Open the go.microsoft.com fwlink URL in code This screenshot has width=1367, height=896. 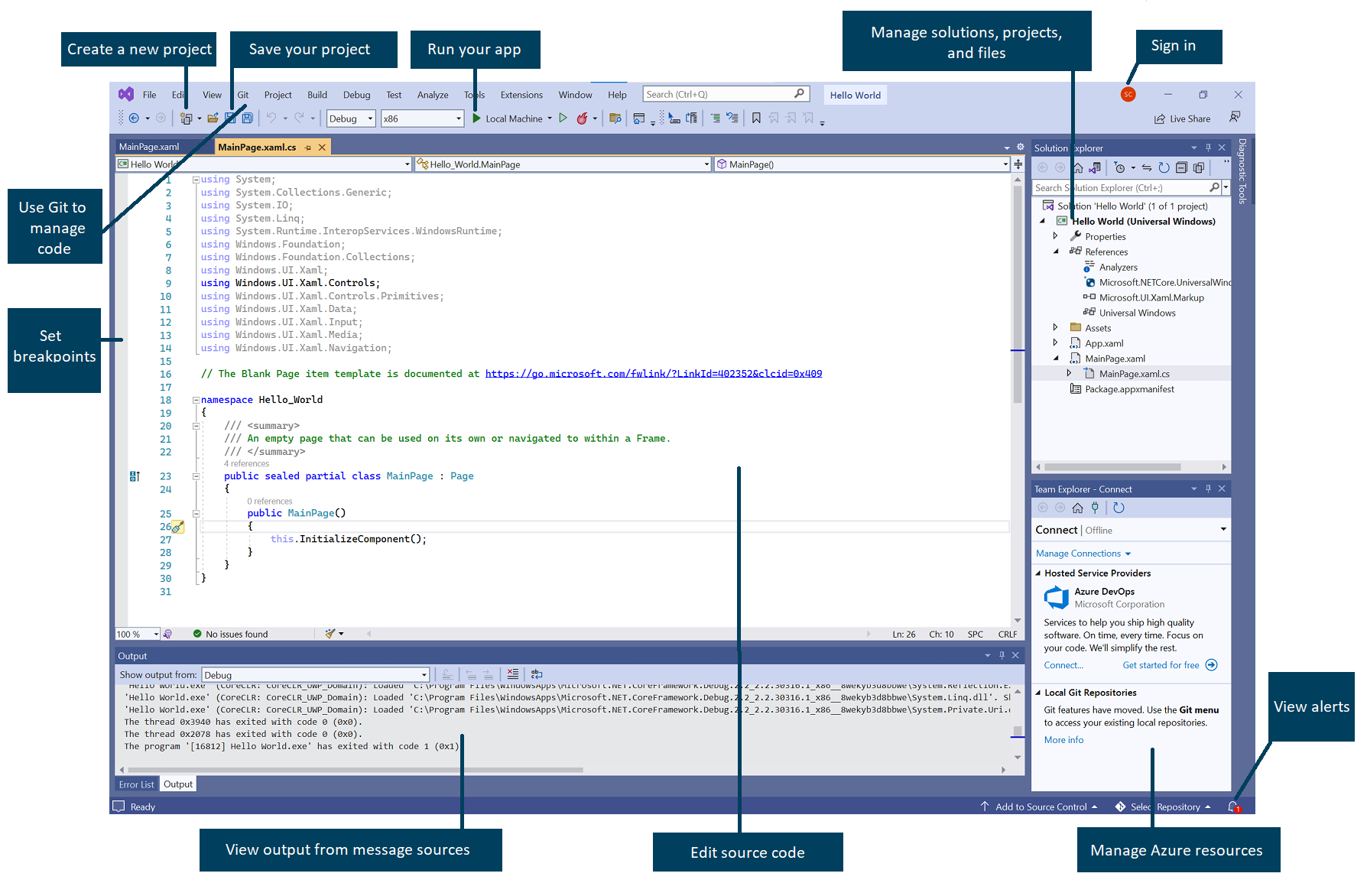[654, 374]
